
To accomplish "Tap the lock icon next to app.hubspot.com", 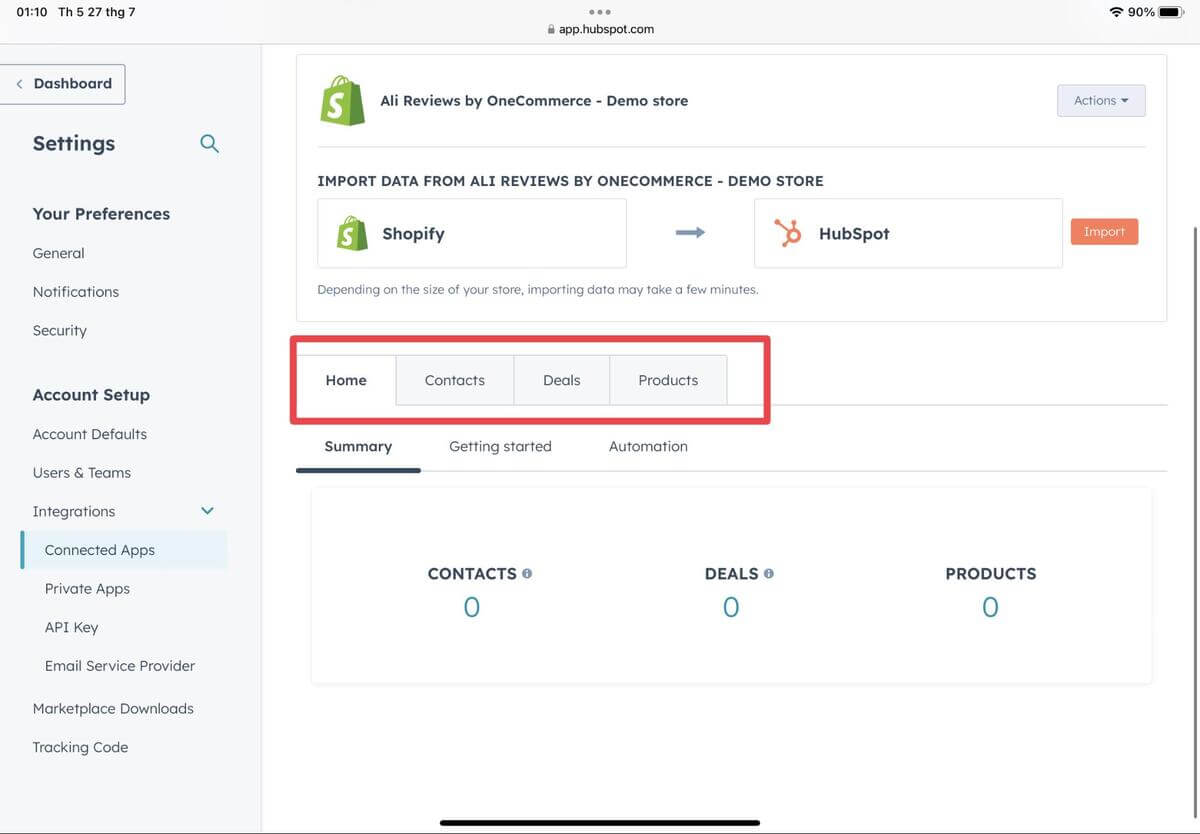I will pos(551,30).
